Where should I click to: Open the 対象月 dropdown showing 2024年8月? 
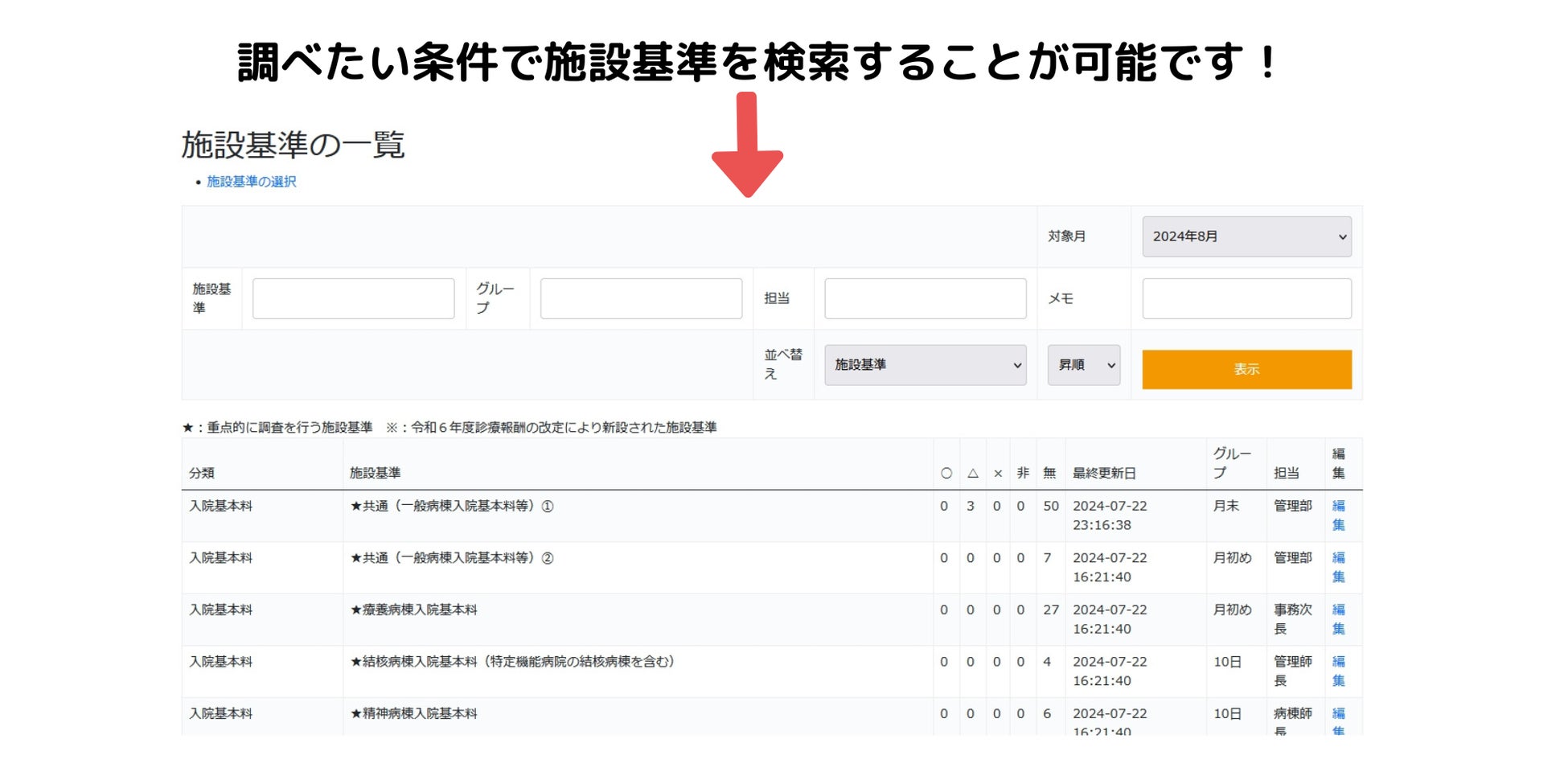coord(1246,236)
